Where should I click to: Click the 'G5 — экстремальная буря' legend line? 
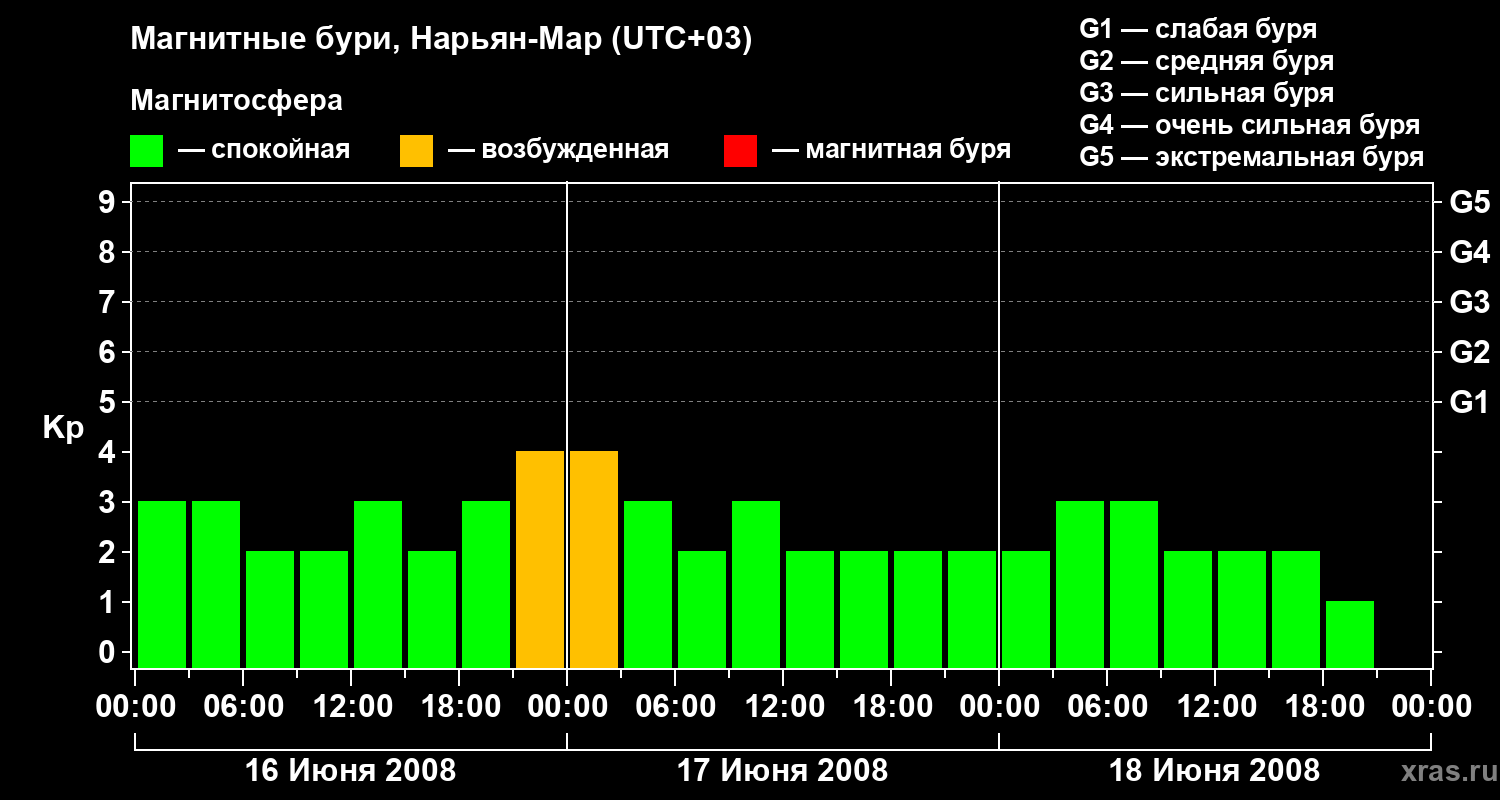(1252, 157)
